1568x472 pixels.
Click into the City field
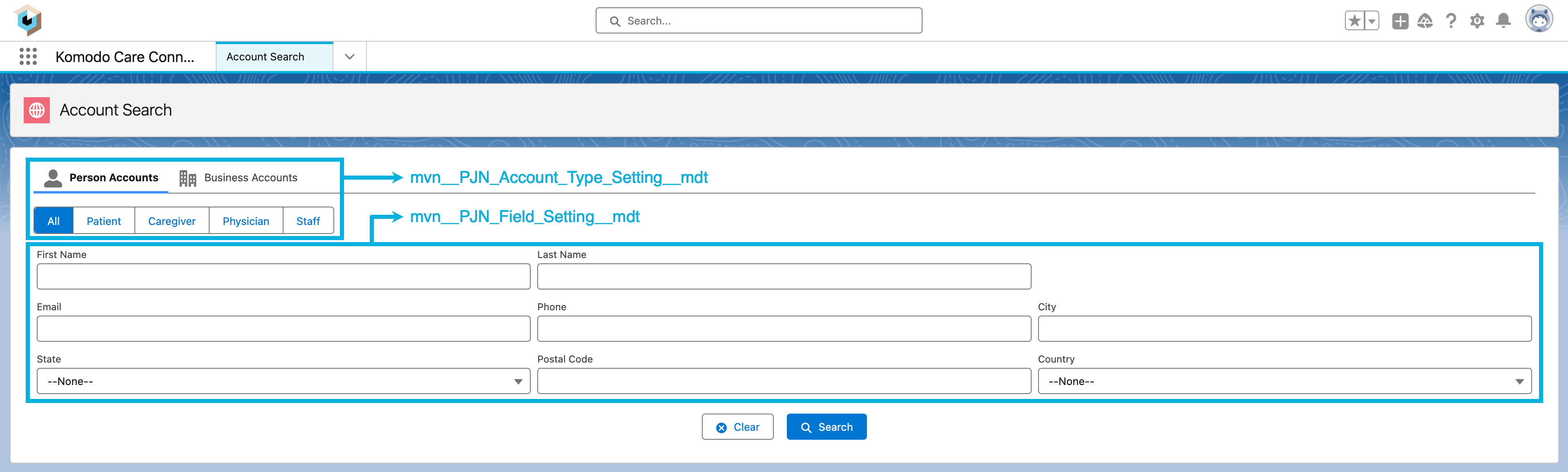[1284, 328]
